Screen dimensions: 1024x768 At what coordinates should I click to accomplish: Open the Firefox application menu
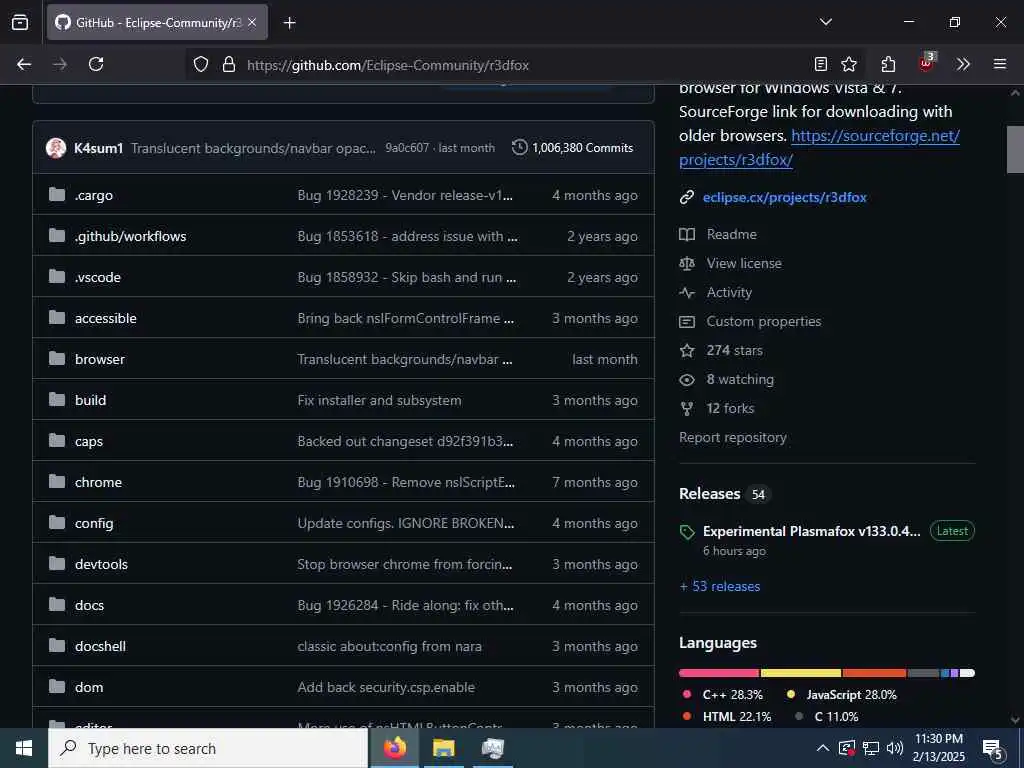click(x=1000, y=64)
